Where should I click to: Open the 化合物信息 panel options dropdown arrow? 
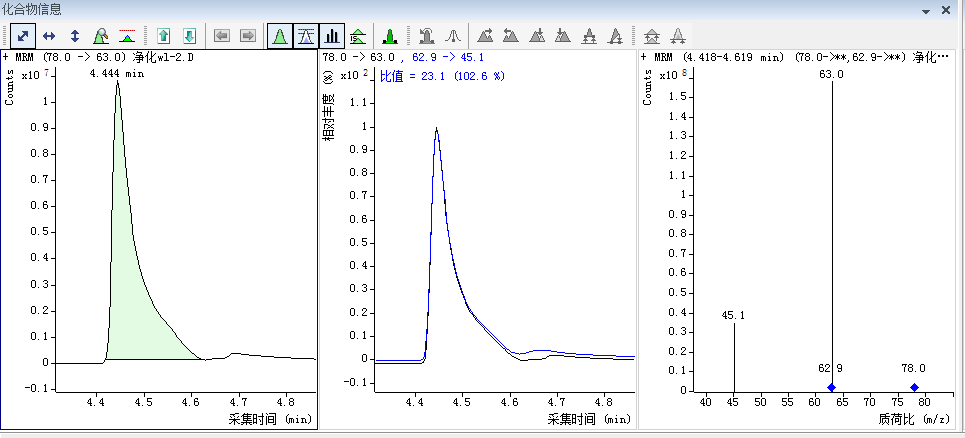coord(926,10)
